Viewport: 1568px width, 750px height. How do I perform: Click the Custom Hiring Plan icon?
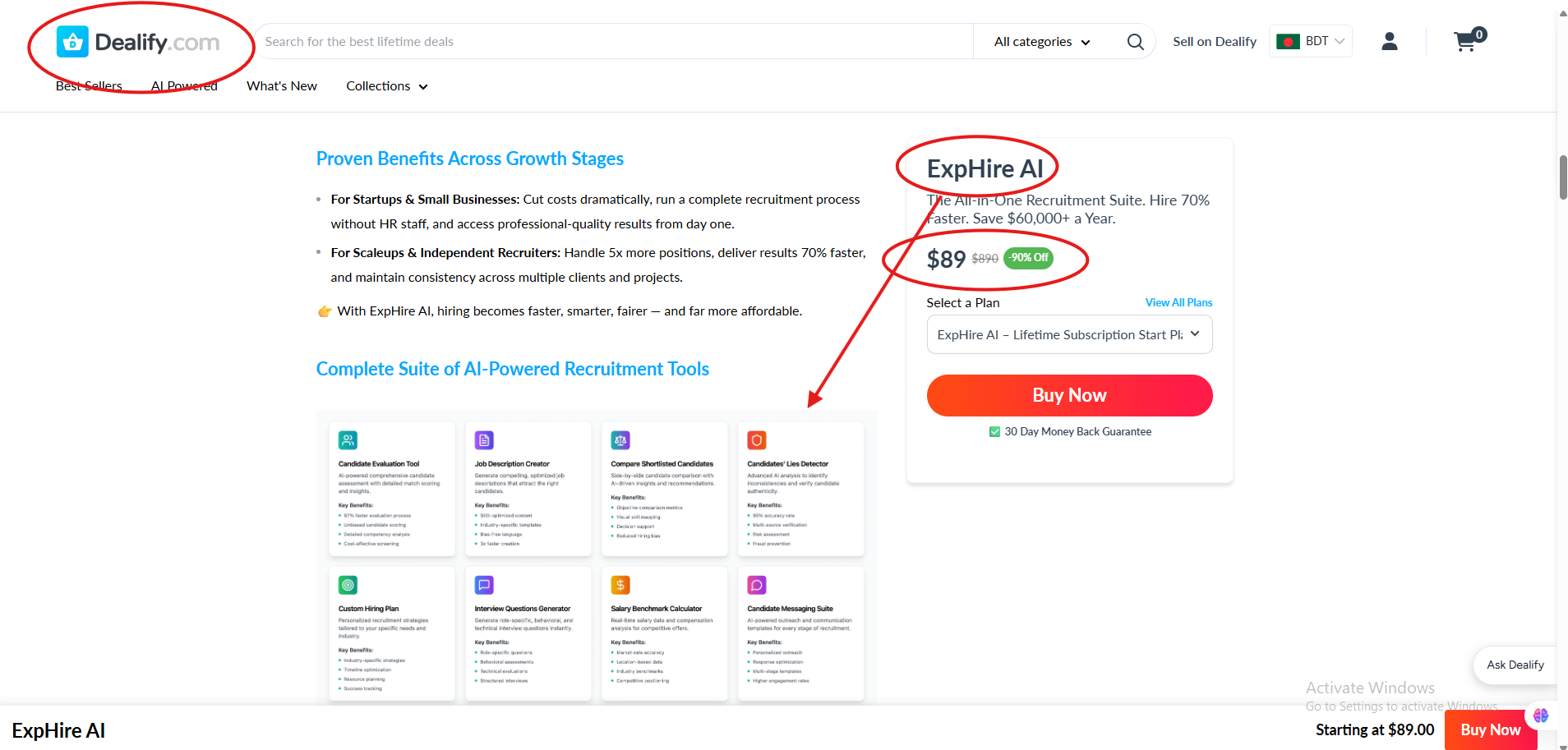click(348, 585)
